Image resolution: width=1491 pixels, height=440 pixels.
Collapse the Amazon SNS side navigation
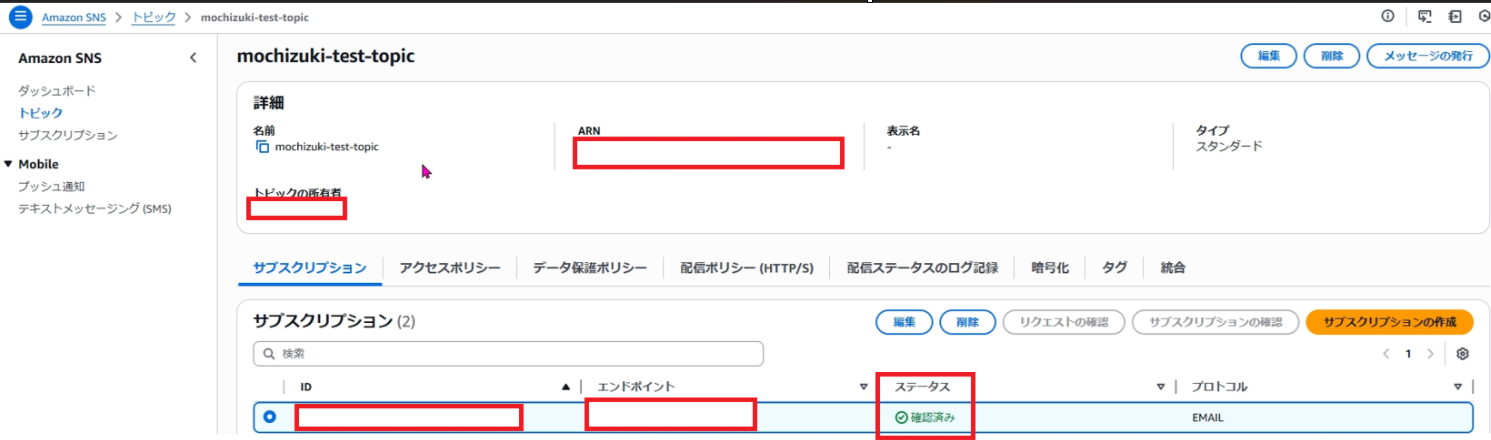tap(193, 58)
